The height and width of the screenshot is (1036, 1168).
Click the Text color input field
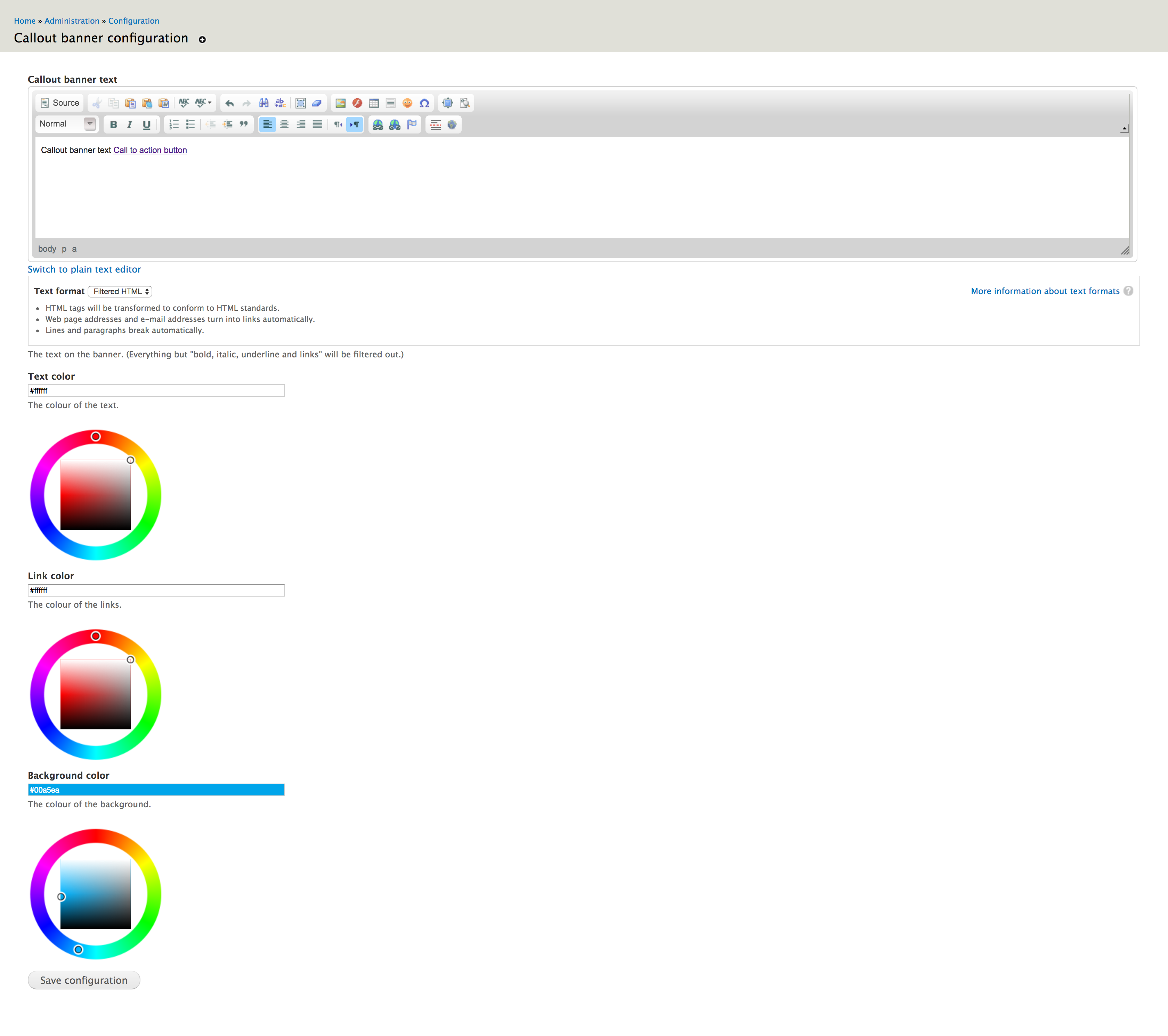[156, 391]
